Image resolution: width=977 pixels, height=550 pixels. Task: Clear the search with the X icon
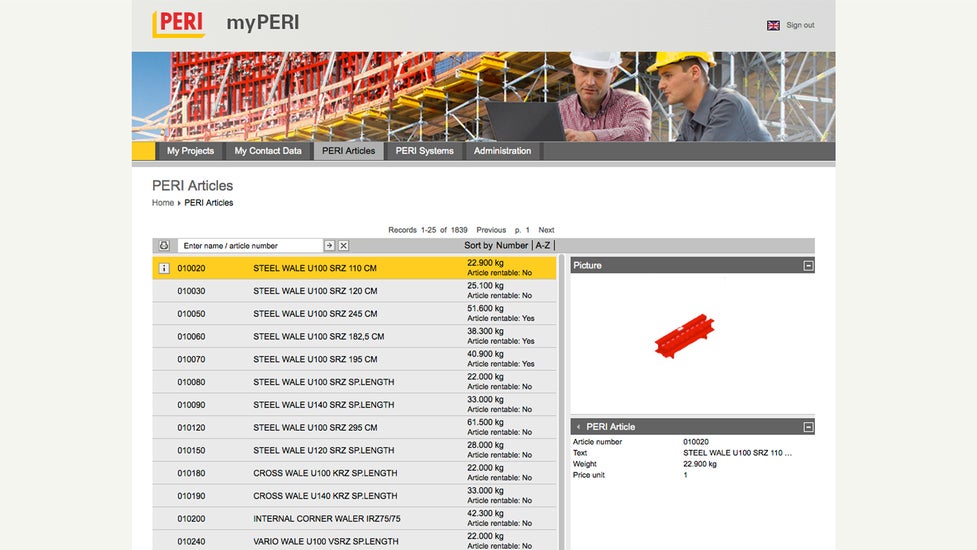coord(343,245)
